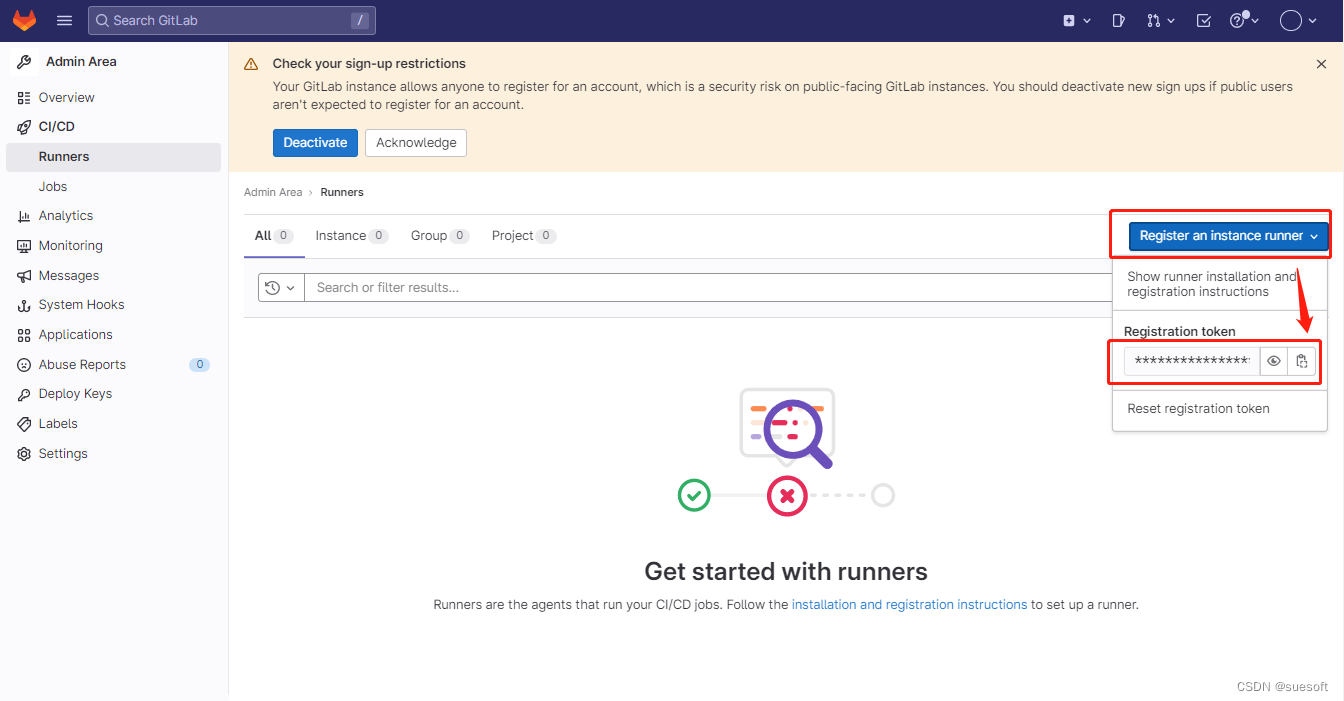The height and width of the screenshot is (701, 1344).
Task: Click the Admin Area breadcrumb link
Action: pos(273,192)
